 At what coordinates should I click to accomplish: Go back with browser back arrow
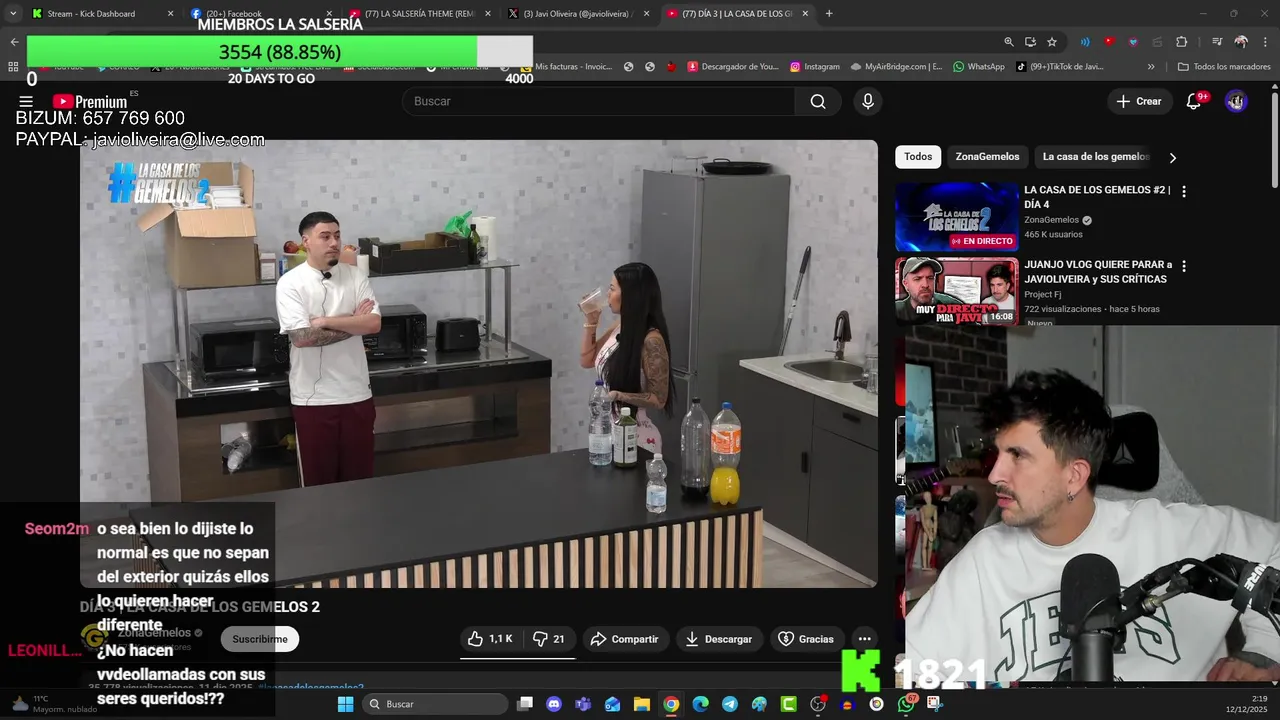[14, 42]
